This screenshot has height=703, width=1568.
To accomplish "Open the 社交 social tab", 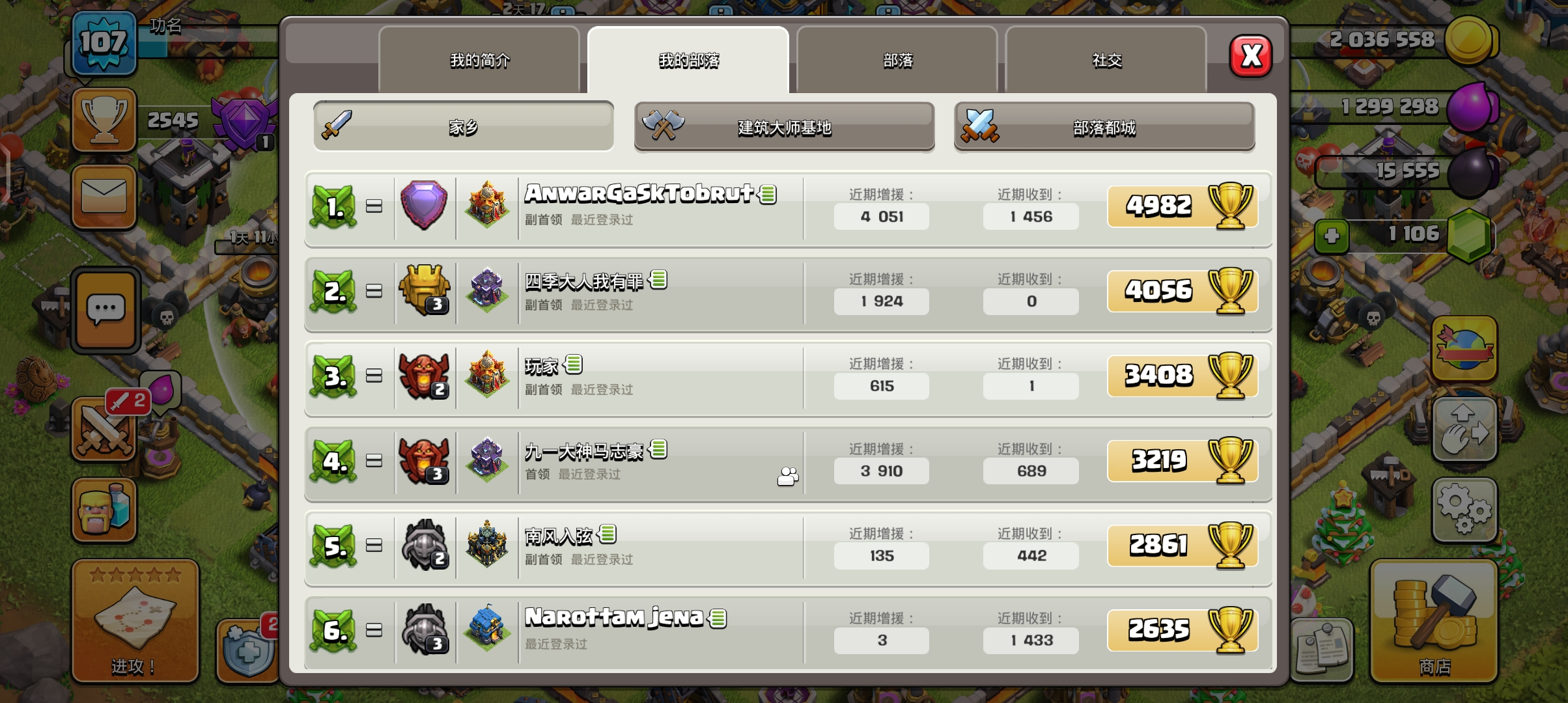I will point(1106,60).
